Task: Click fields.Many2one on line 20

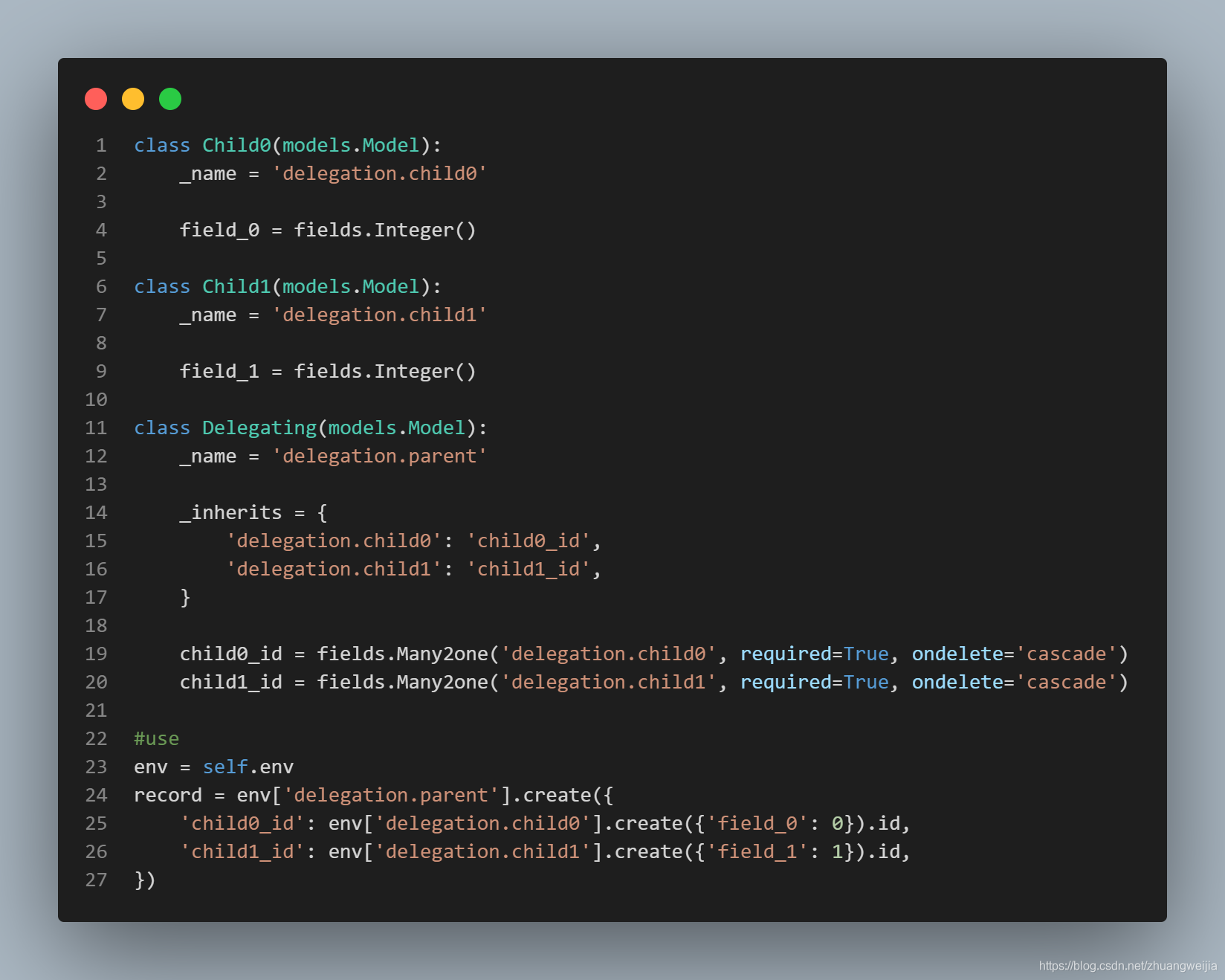Action: coord(403,682)
